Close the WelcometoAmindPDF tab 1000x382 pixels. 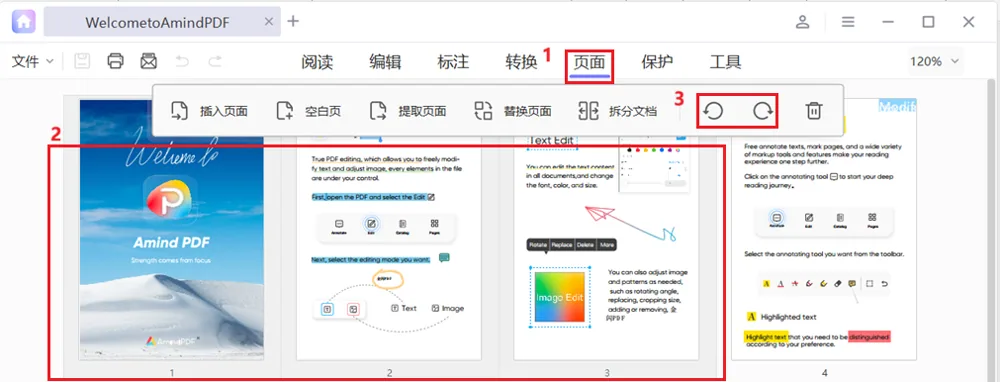coord(268,22)
